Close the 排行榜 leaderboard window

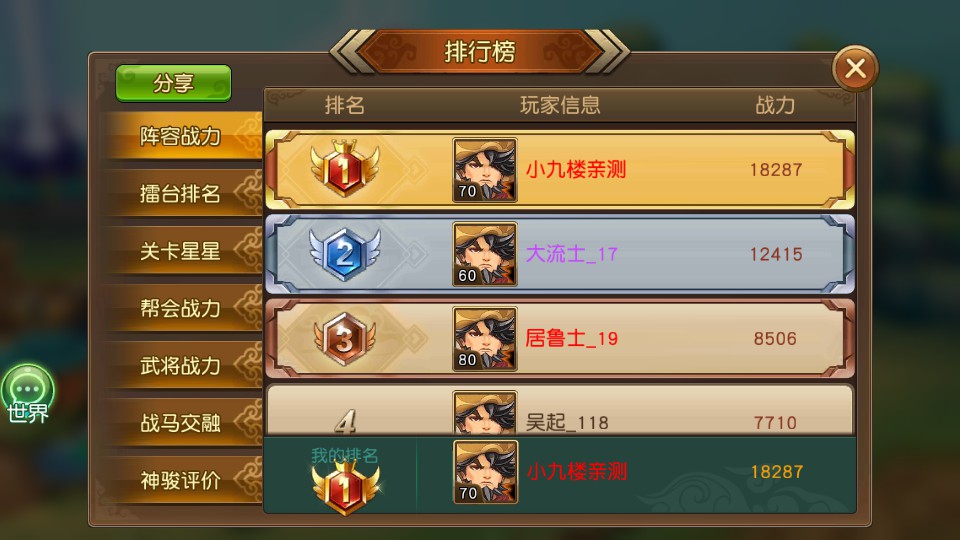click(x=855, y=69)
